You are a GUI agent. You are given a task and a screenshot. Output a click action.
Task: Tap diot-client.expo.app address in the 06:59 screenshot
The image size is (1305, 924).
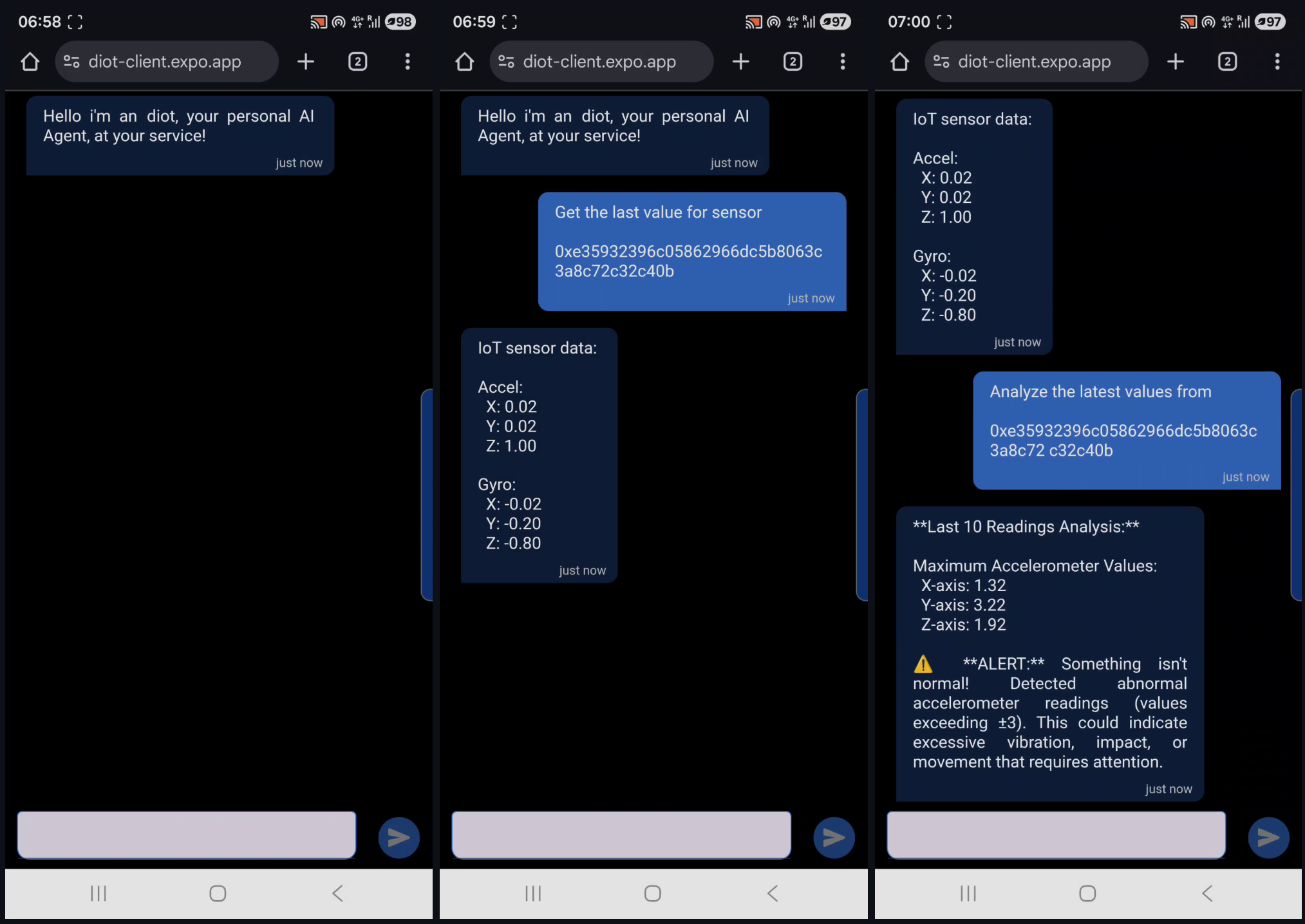pyautogui.click(x=599, y=62)
